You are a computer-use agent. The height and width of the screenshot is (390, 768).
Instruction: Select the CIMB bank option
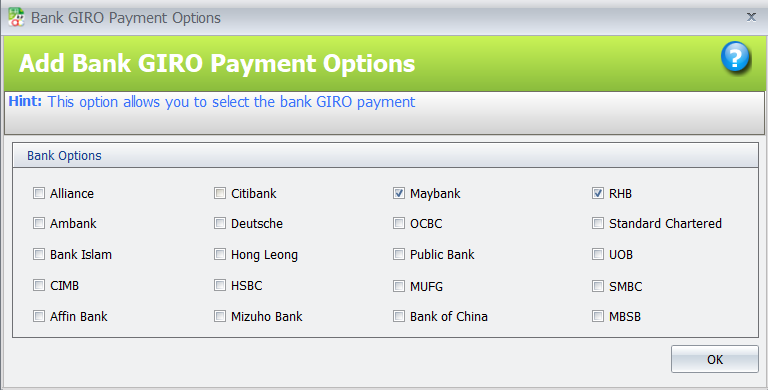pyautogui.click(x=39, y=285)
